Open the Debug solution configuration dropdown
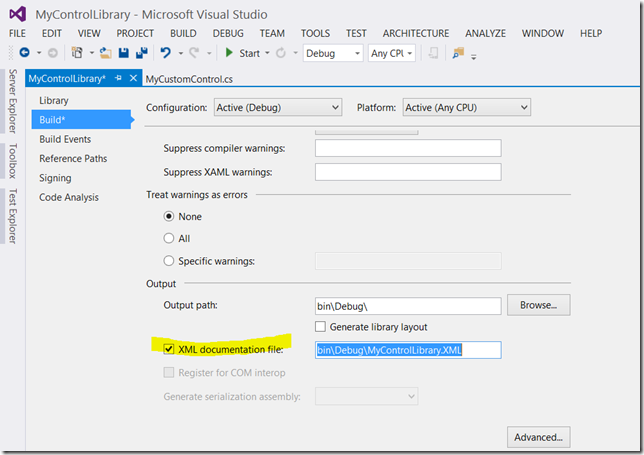644x455 pixels. [x=333, y=53]
